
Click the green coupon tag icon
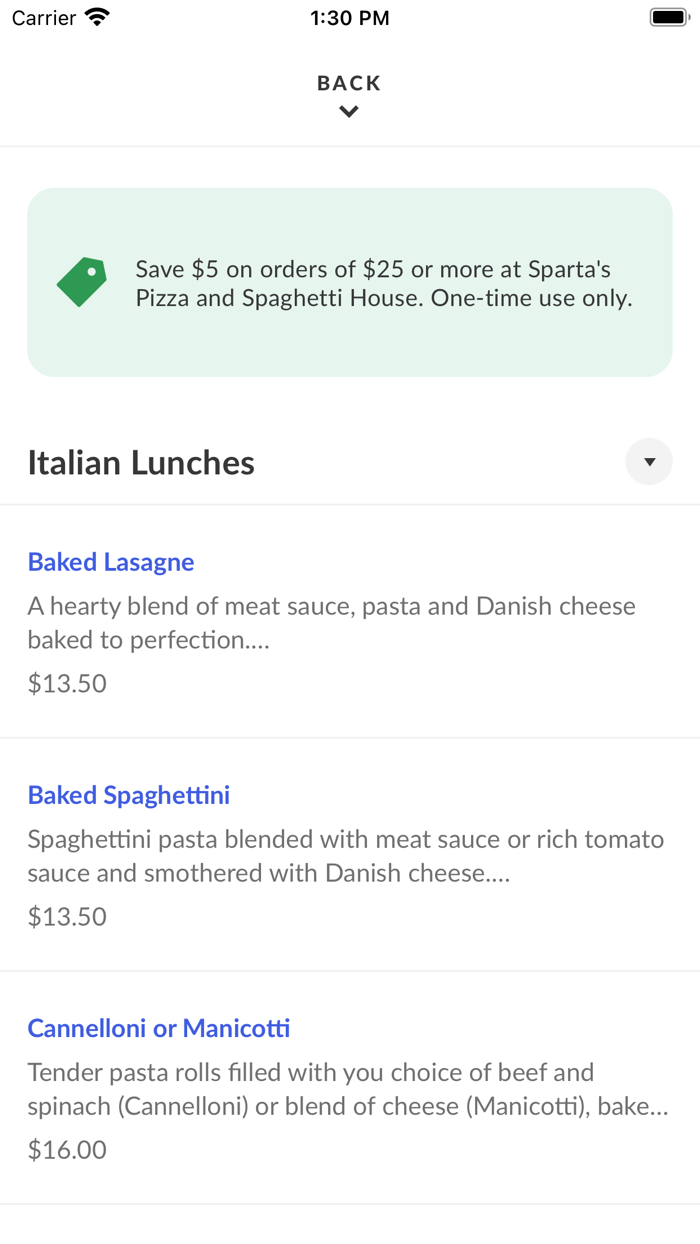click(x=81, y=282)
